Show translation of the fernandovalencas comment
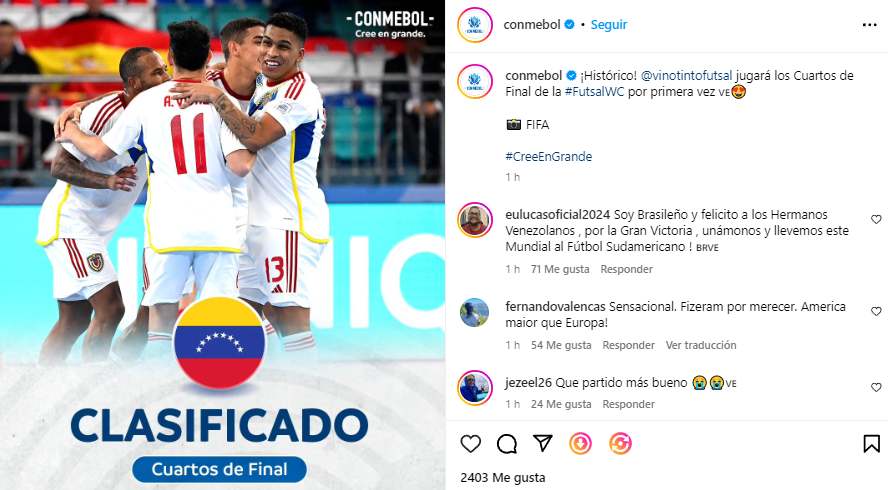This screenshot has width=888, height=490. pyautogui.click(x=701, y=345)
